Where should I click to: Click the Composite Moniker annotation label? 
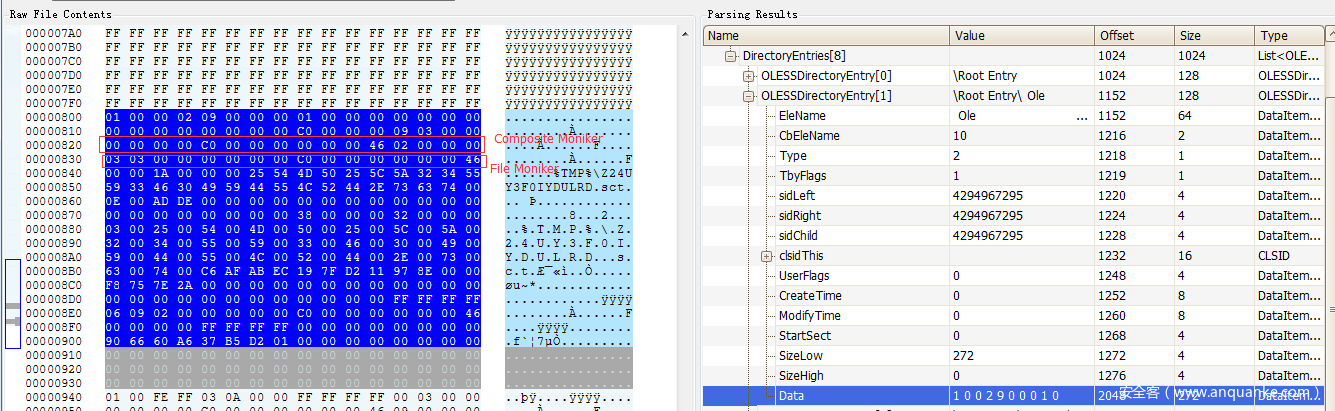[547, 139]
